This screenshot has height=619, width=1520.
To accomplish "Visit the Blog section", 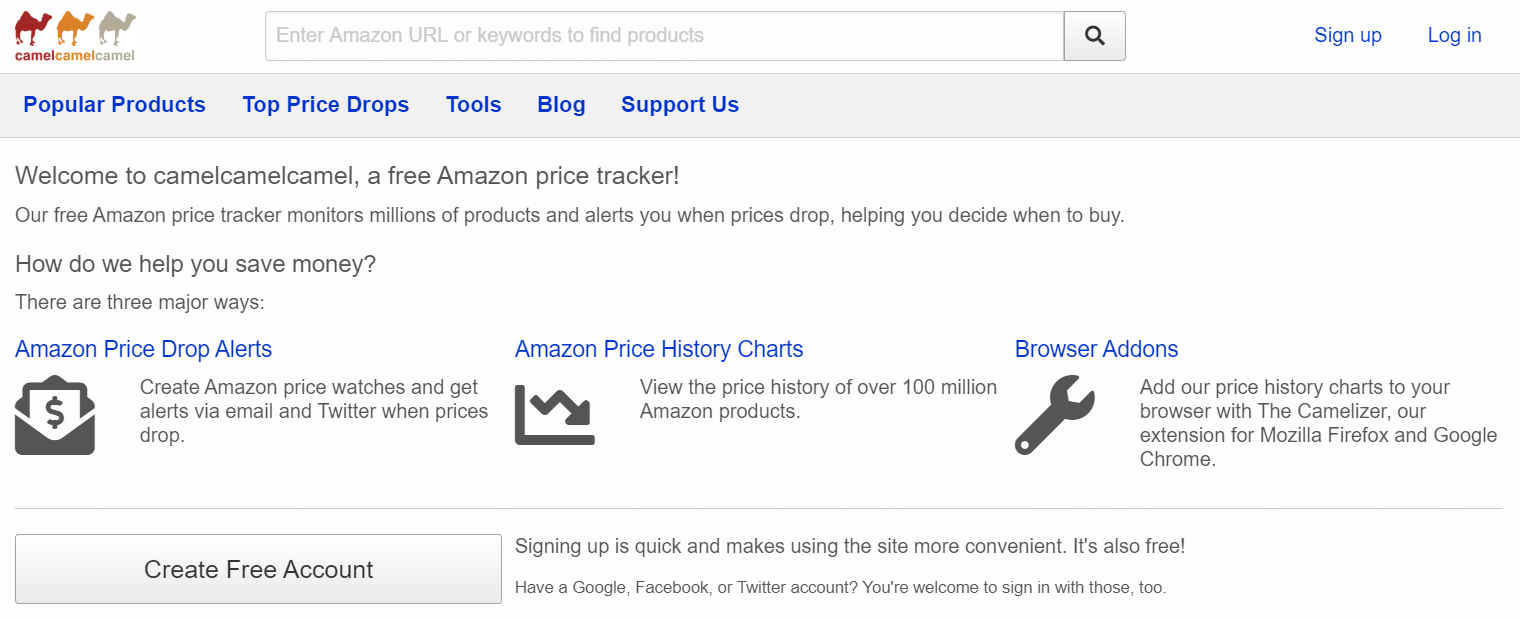I will (561, 104).
